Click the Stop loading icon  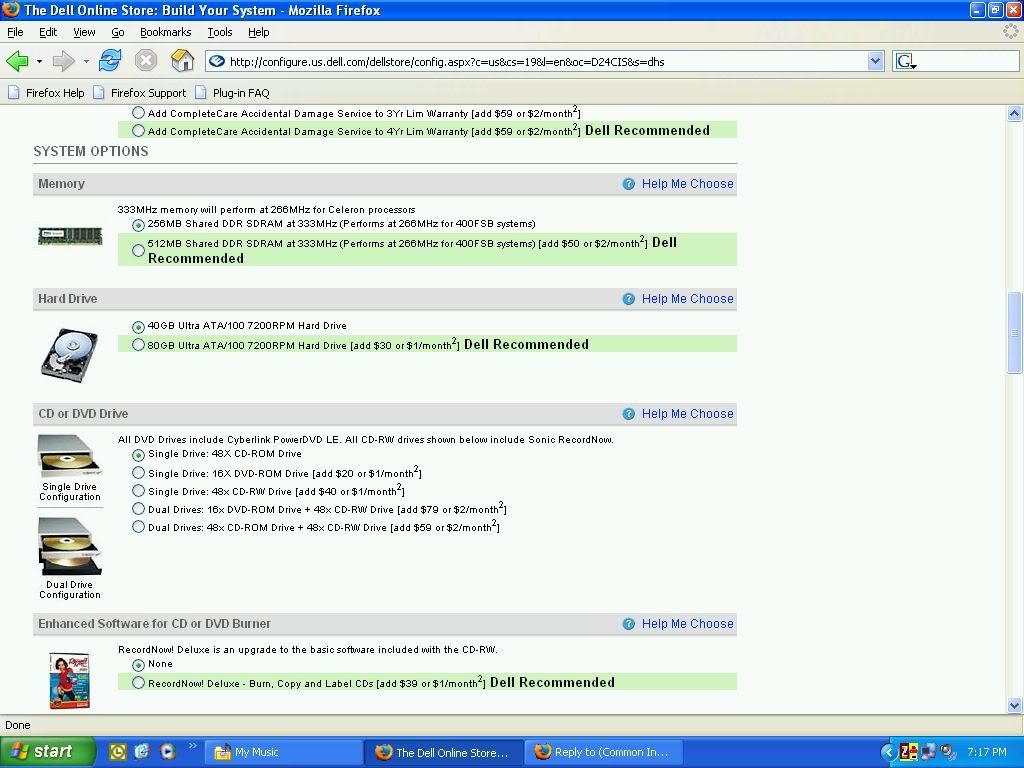(x=146, y=61)
